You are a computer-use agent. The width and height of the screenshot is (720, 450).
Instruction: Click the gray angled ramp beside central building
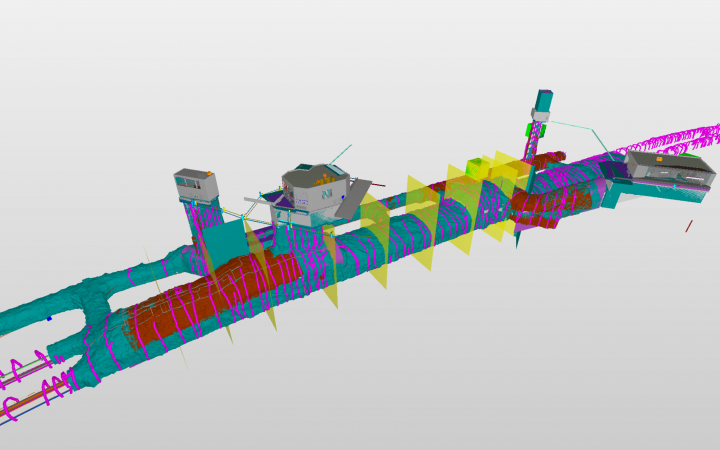[357, 197]
